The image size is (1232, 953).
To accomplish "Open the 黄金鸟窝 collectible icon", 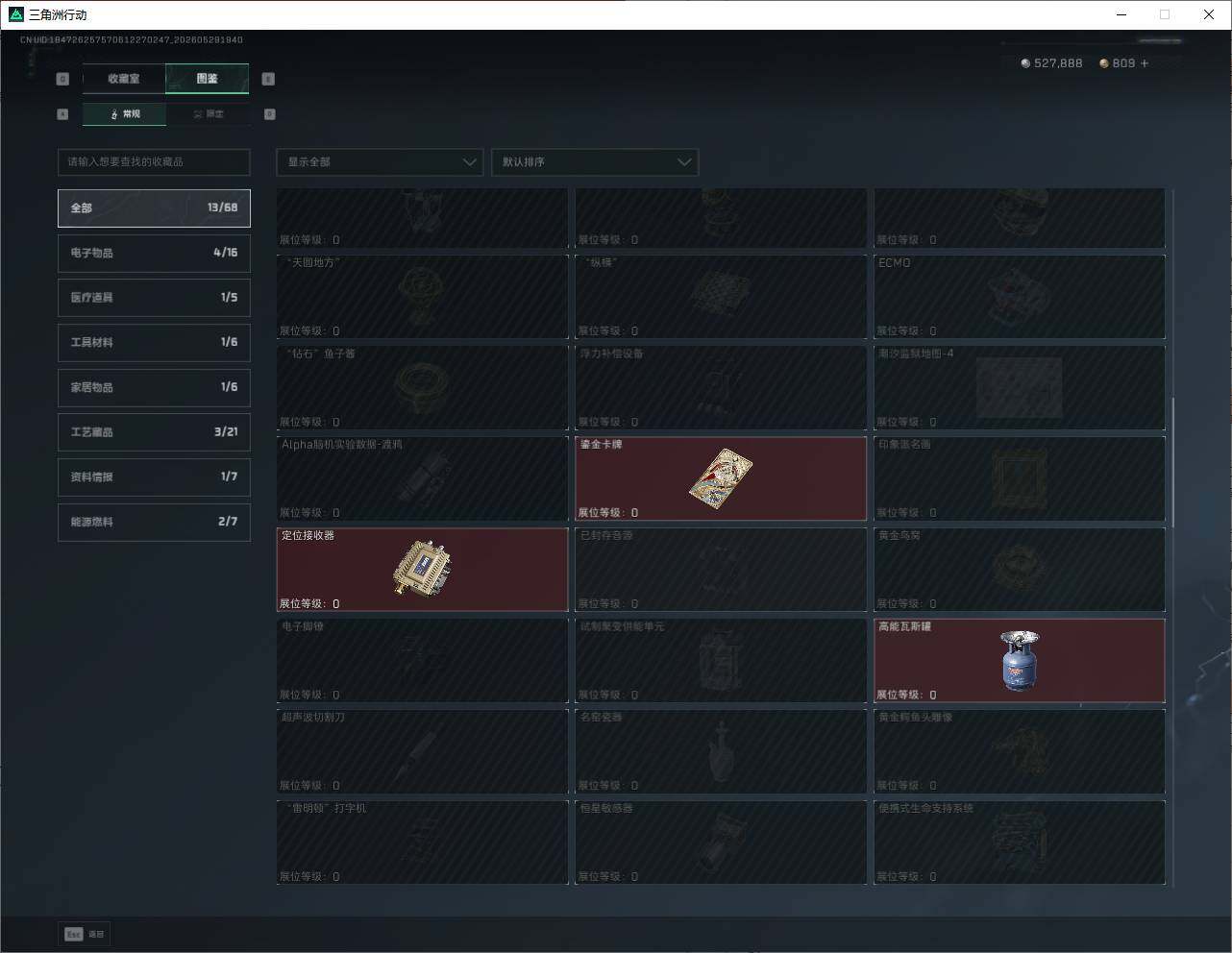I will pos(1019,567).
